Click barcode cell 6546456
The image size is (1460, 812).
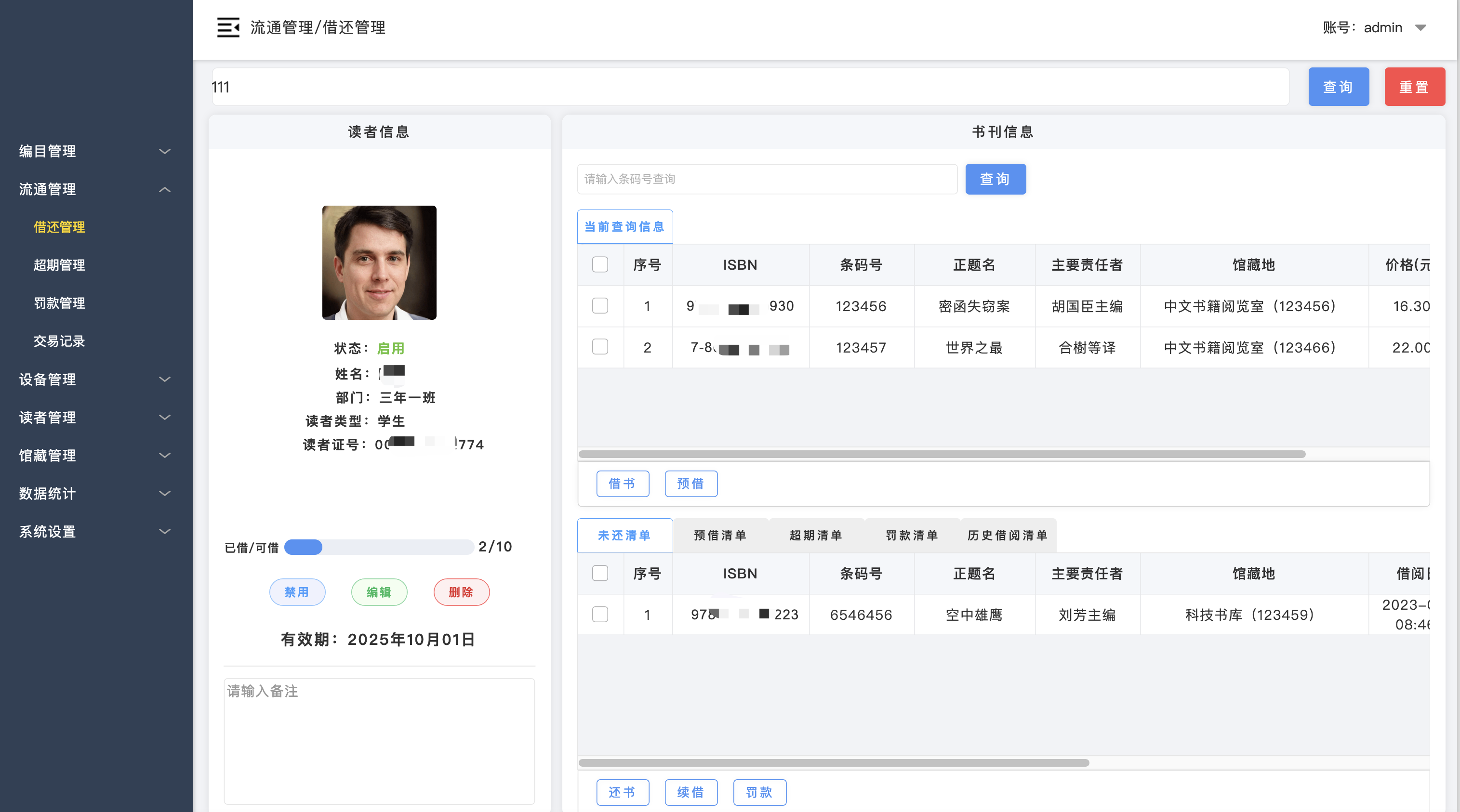pos(861,615)
